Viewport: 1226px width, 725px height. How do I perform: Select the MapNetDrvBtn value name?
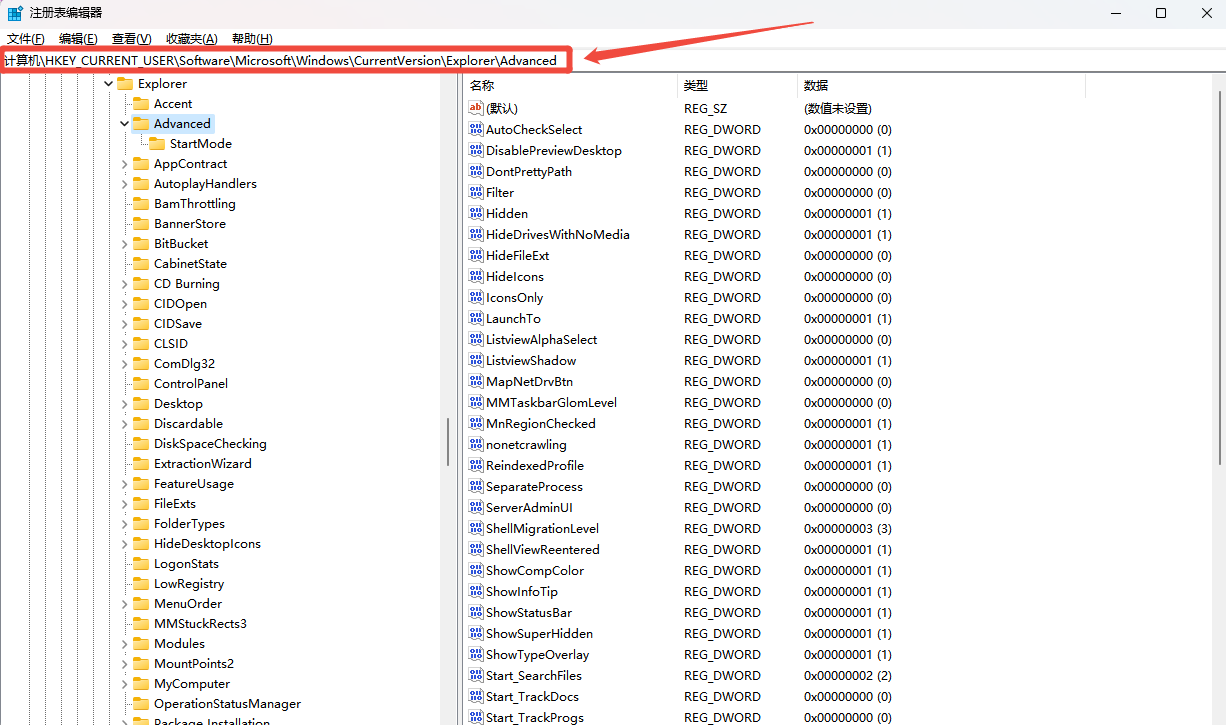point(529,381)
